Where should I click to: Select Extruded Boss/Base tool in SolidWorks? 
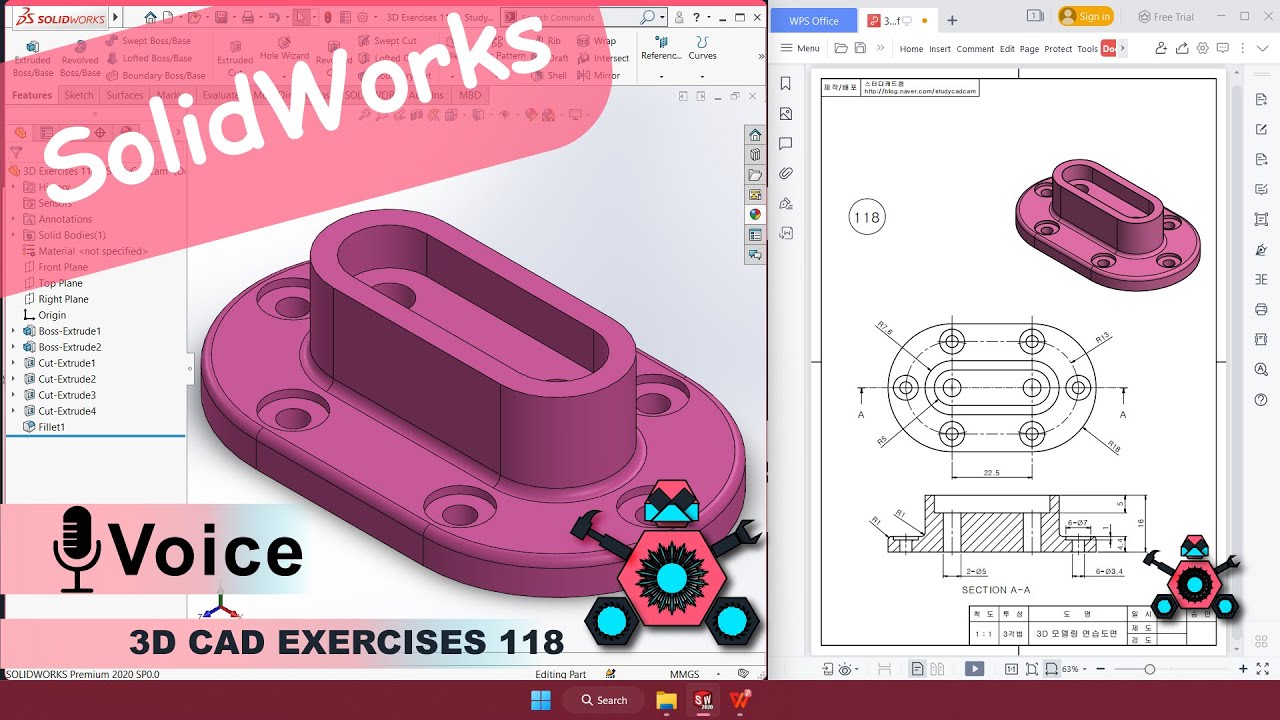(33, 60)
